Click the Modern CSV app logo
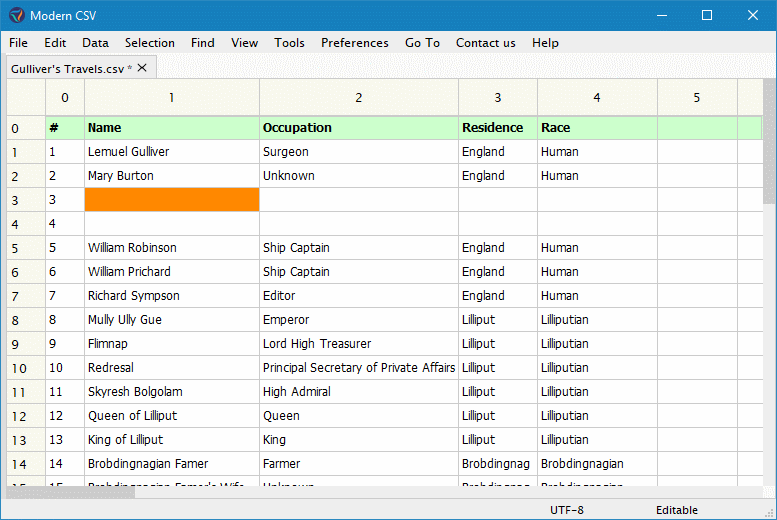 (x=16, y=15)
